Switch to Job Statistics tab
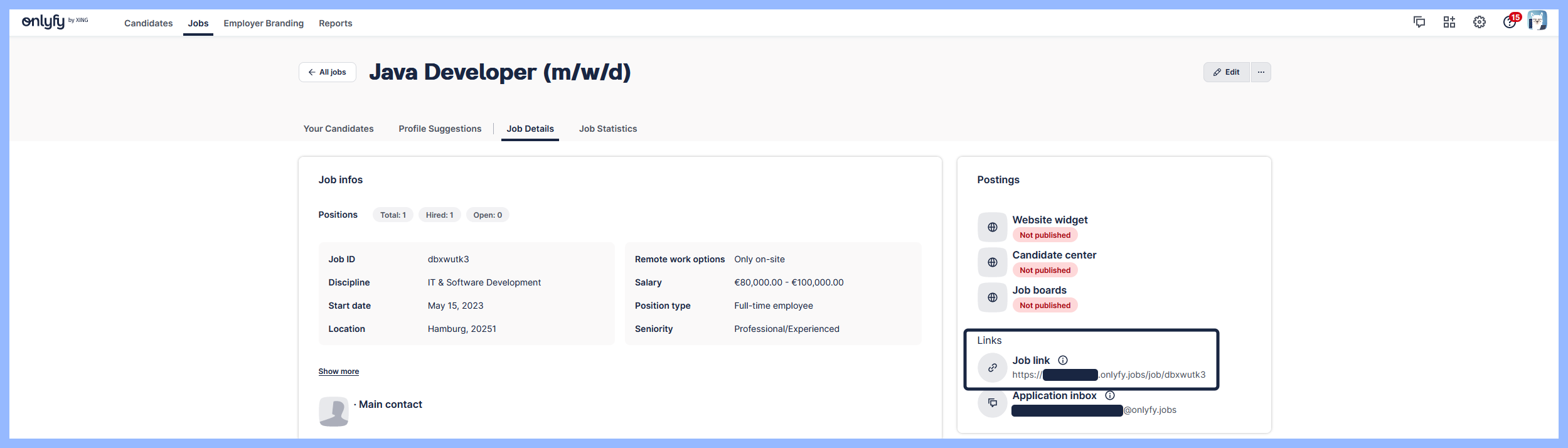1568x448 pixels. tap(607, 129)
